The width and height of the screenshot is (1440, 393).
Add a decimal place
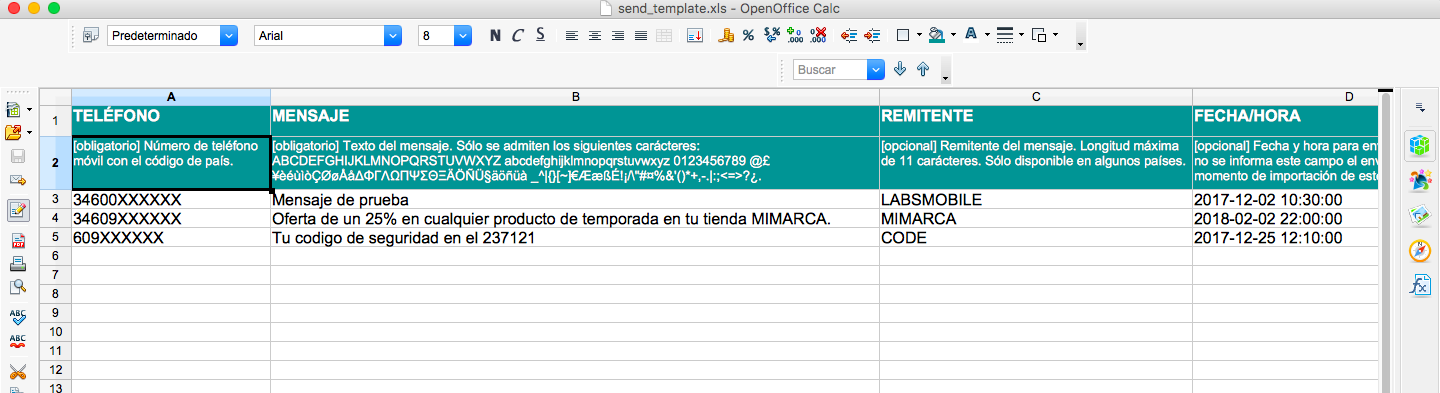(x=796, y=35)
